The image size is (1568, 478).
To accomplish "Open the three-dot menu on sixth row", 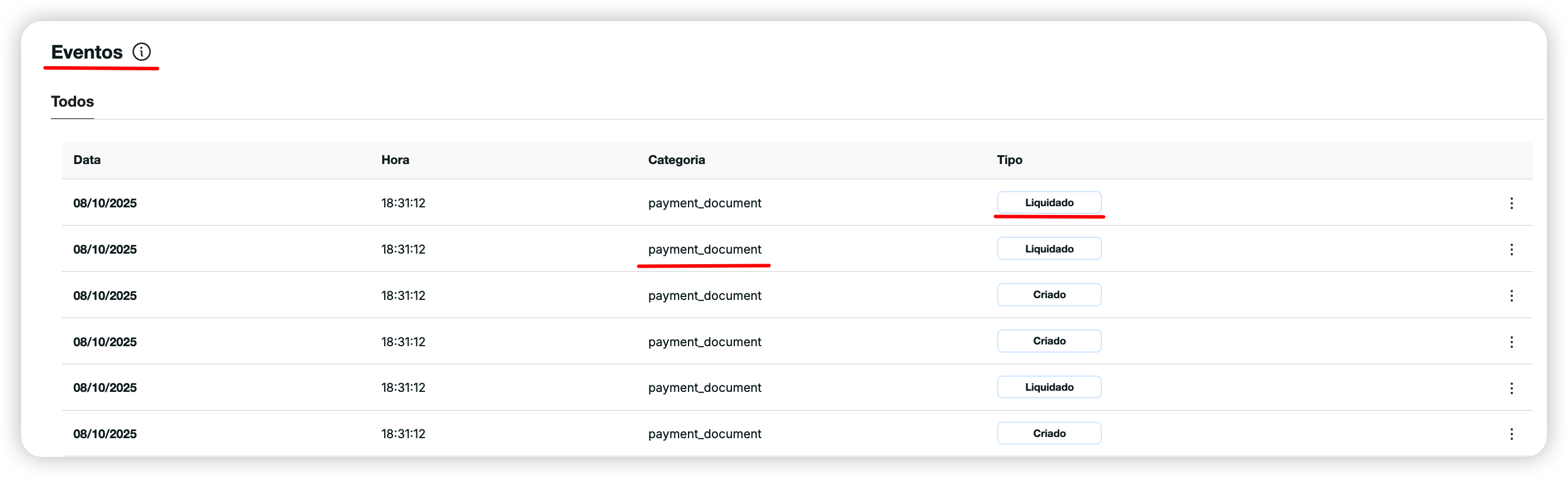I will click(x=1511, y=434).
